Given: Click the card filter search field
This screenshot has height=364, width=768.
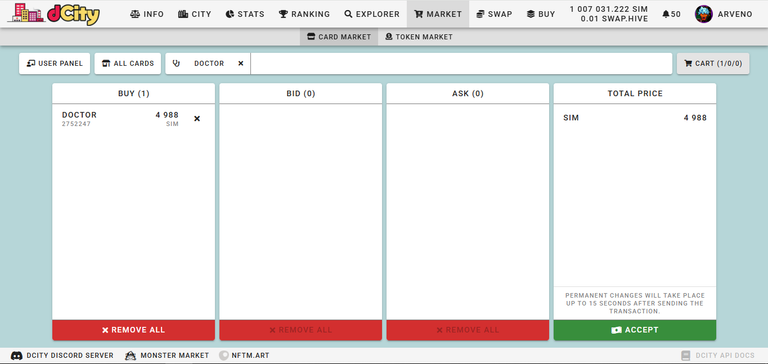Looking at the screenshot, I should (x=461, y=64).
